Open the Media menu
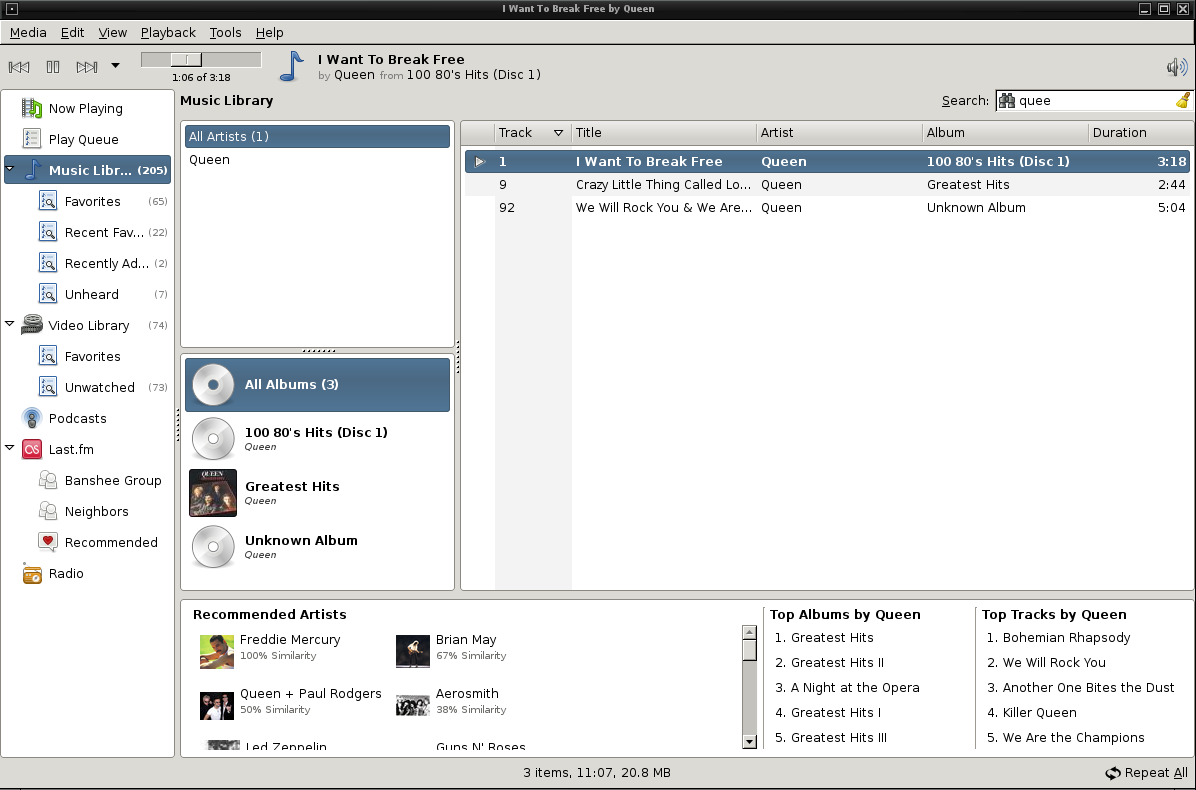Viewport: 1196px width, 790px height. click(28, 33)
